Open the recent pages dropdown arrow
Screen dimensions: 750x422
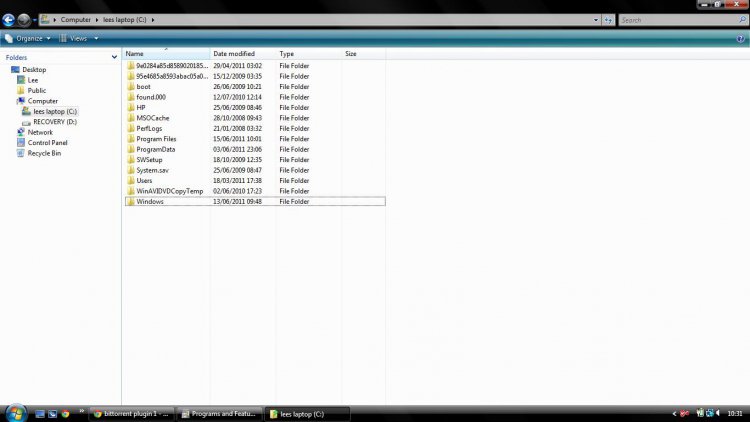[x=34, y=20]
